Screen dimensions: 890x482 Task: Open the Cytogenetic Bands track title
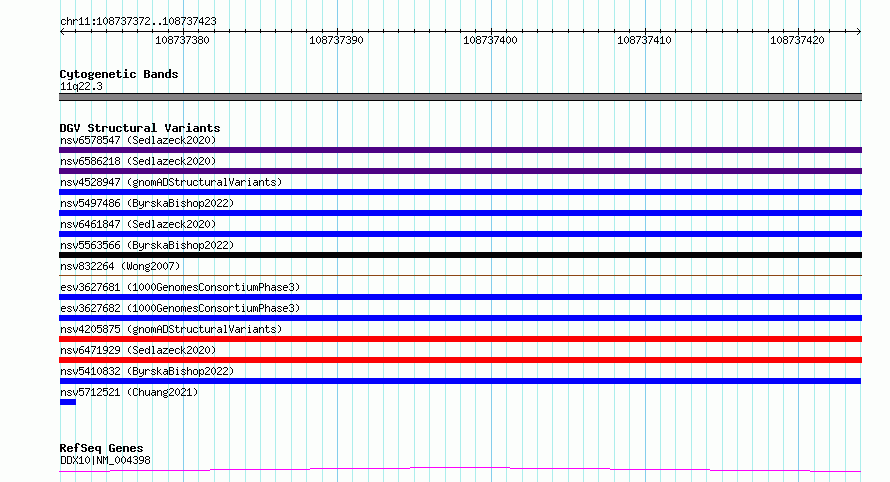click(x=119, y=74)
